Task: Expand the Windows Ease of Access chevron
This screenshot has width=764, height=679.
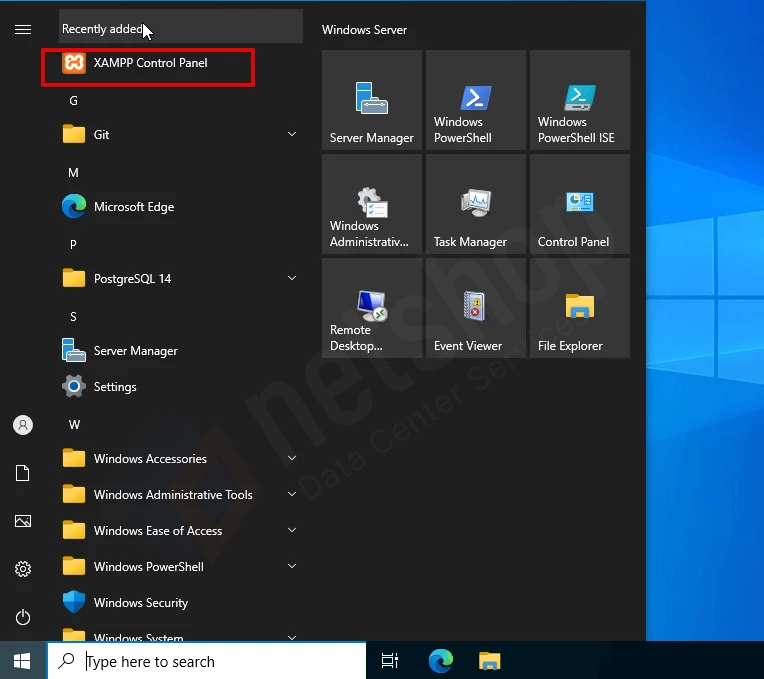Action: click(292, 530)
